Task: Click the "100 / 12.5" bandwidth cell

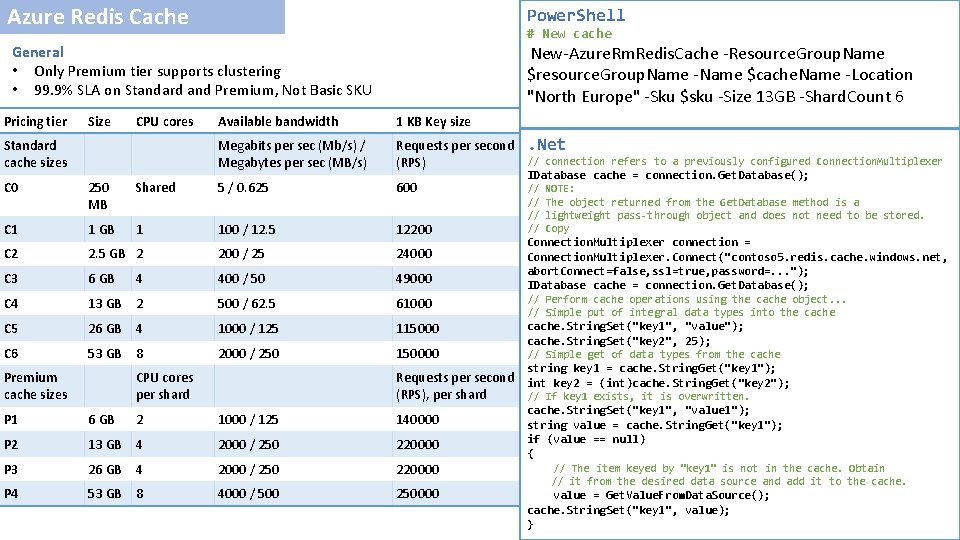Action: [247, 230]
